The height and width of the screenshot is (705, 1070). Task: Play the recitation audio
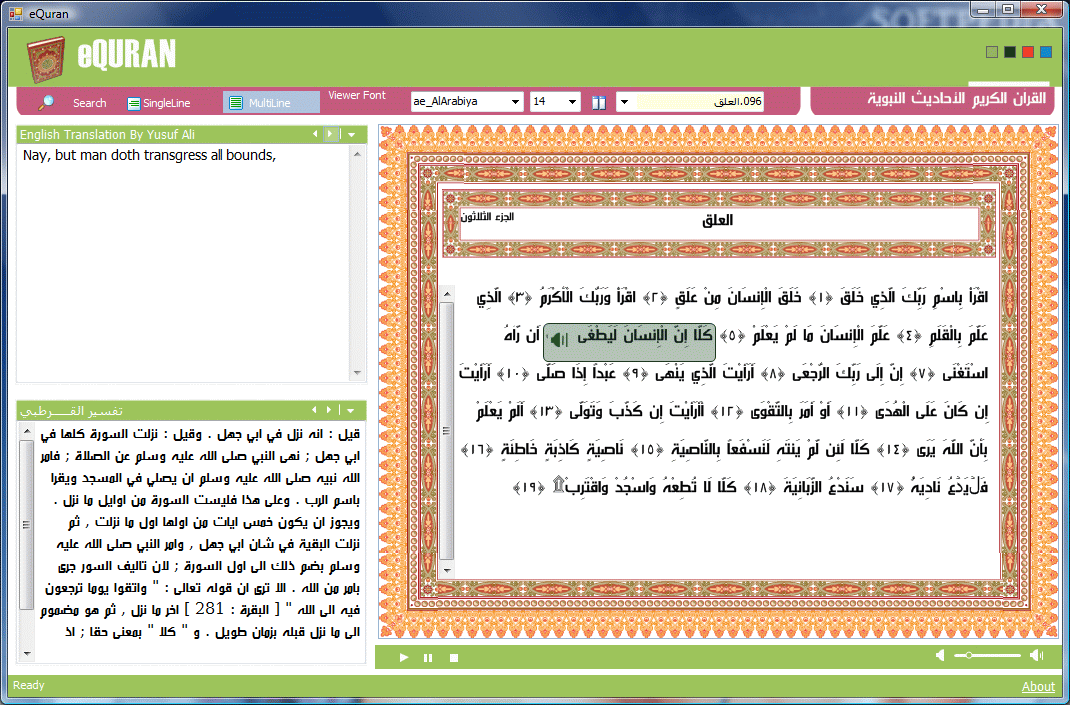(404, 658)
